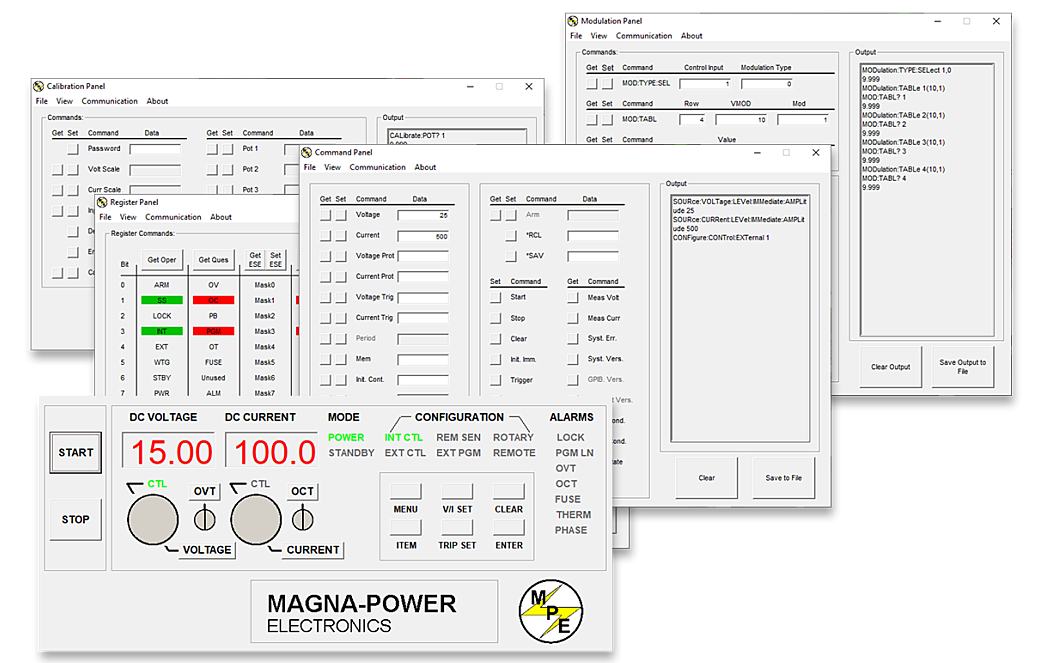Image resolution: width=1041 pixels, height=663 pixels.
Task: Click the Clear button under Command Panel output
Action: point(706,478)
